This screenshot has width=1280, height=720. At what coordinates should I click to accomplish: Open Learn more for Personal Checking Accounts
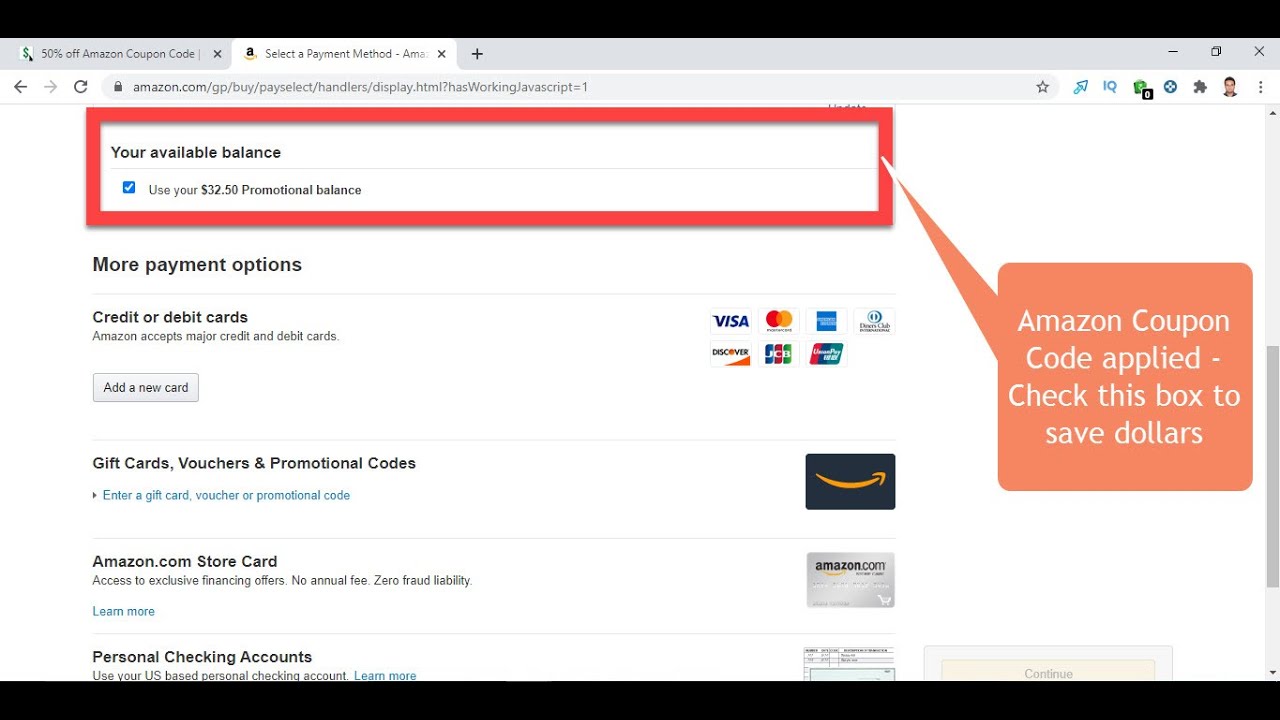pyautogui.click(x=385, y=676)
